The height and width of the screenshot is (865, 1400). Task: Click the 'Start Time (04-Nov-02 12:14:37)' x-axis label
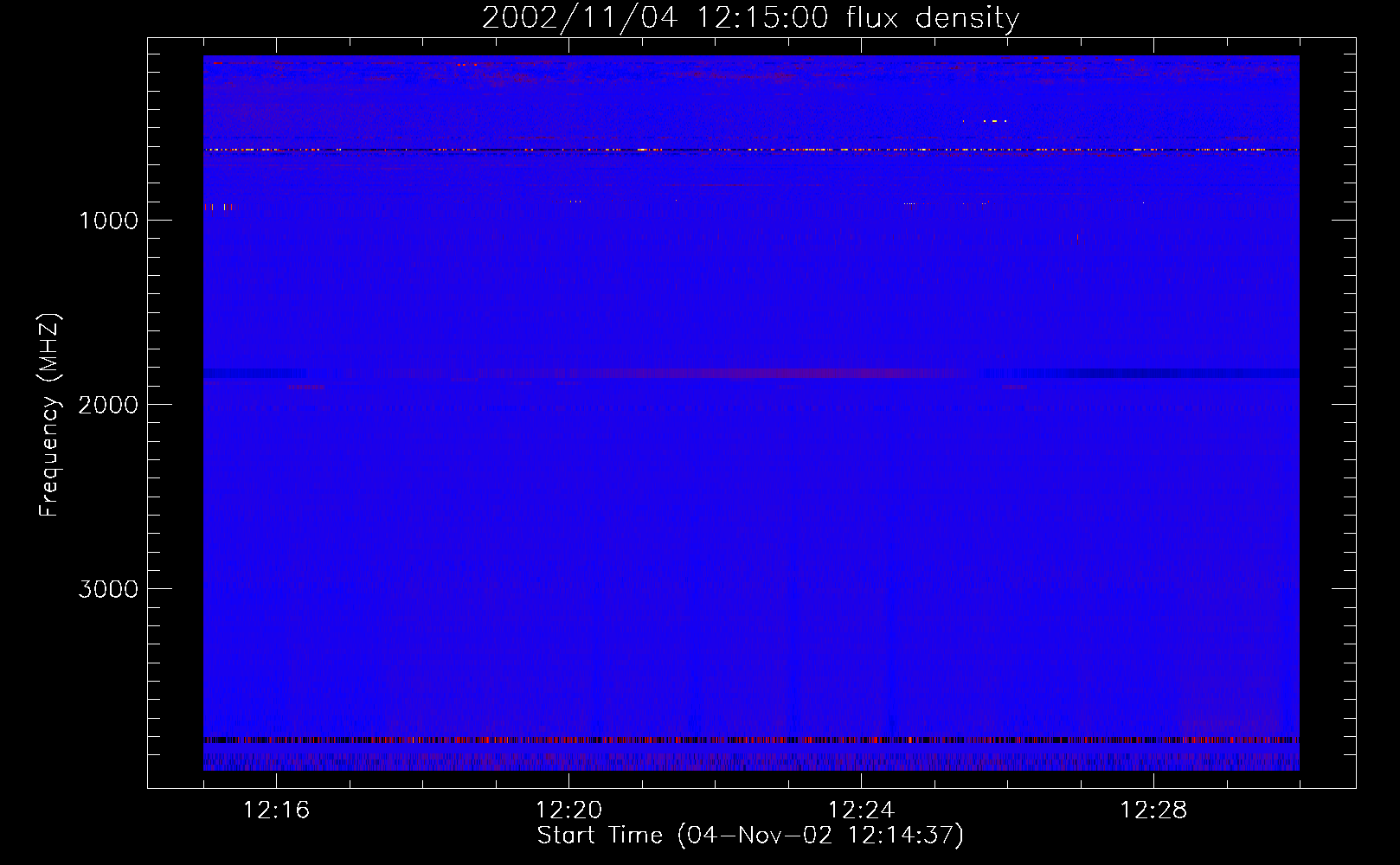tap(750, 836)
